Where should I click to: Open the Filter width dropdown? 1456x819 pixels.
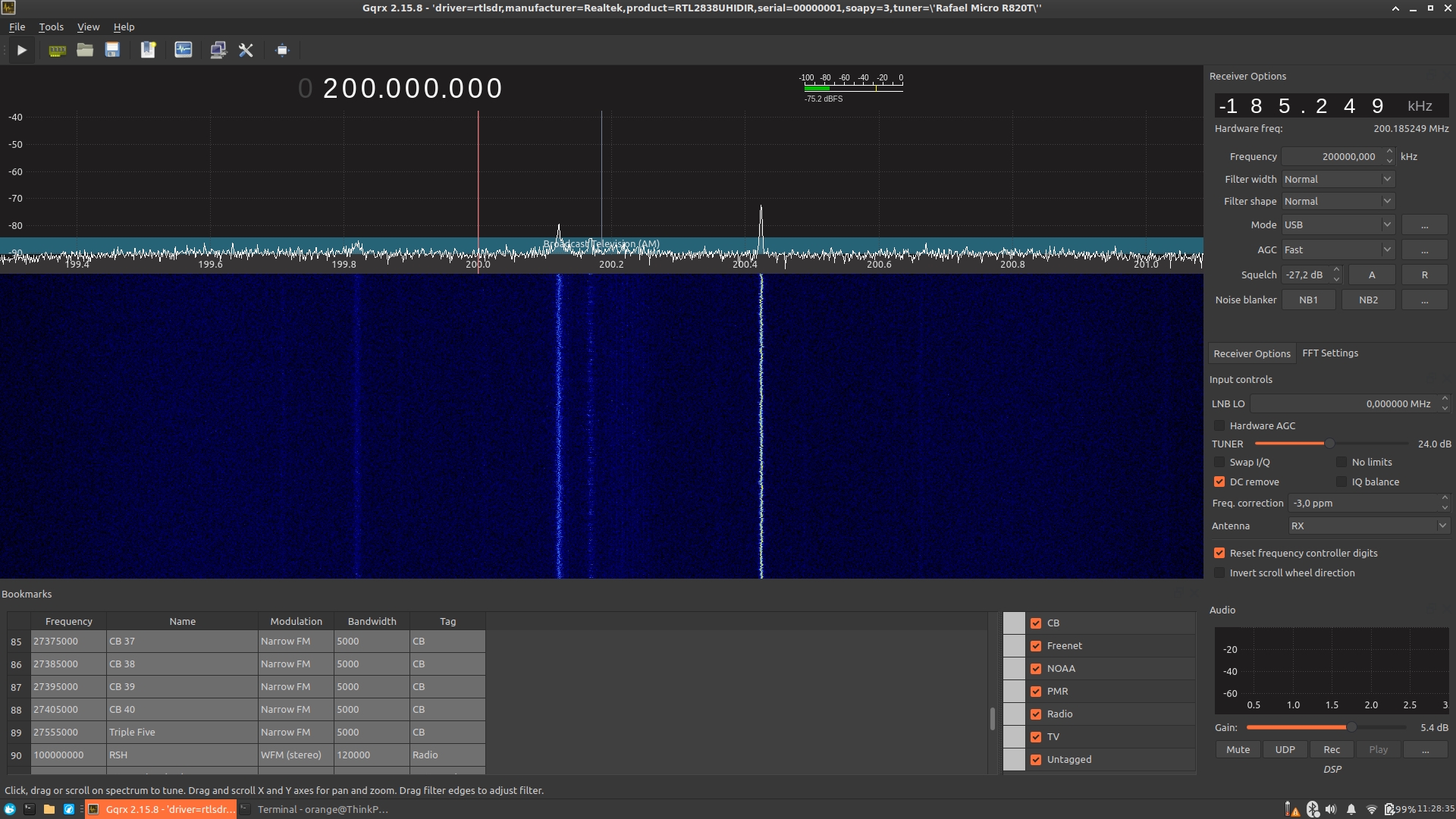click(x=1338, y=180)
